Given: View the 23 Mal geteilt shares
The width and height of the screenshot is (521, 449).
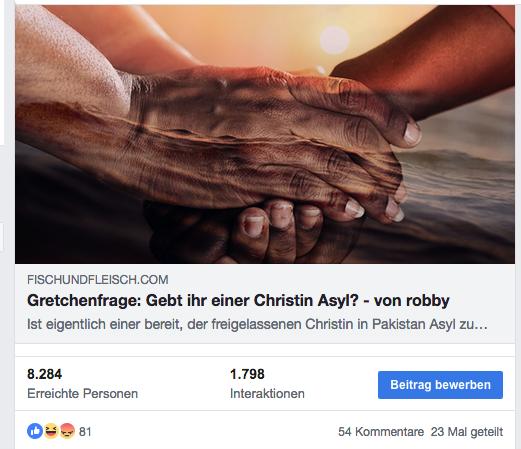Looking at the screenshot, I should coord(467,432).
